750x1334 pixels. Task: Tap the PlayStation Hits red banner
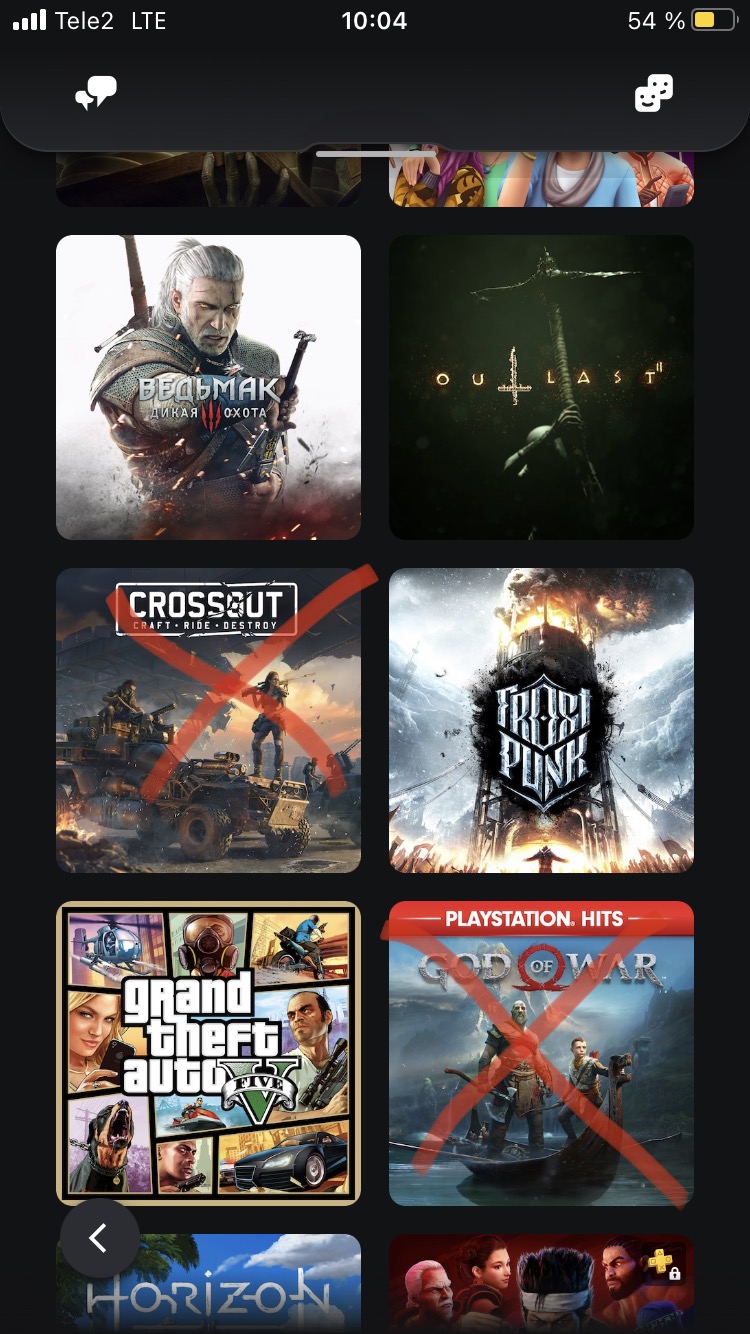[541, 919]
